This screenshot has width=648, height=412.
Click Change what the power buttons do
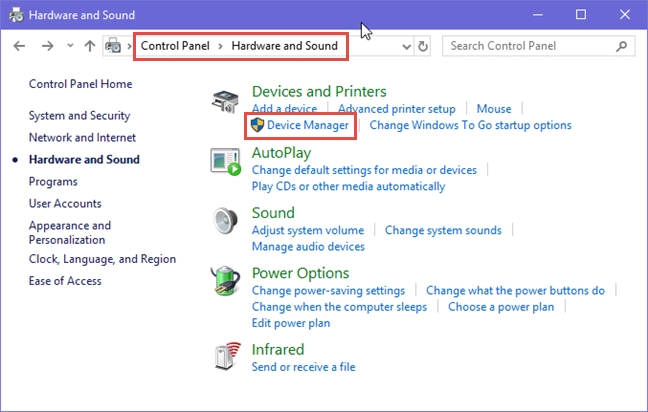[x=515, y=291]
